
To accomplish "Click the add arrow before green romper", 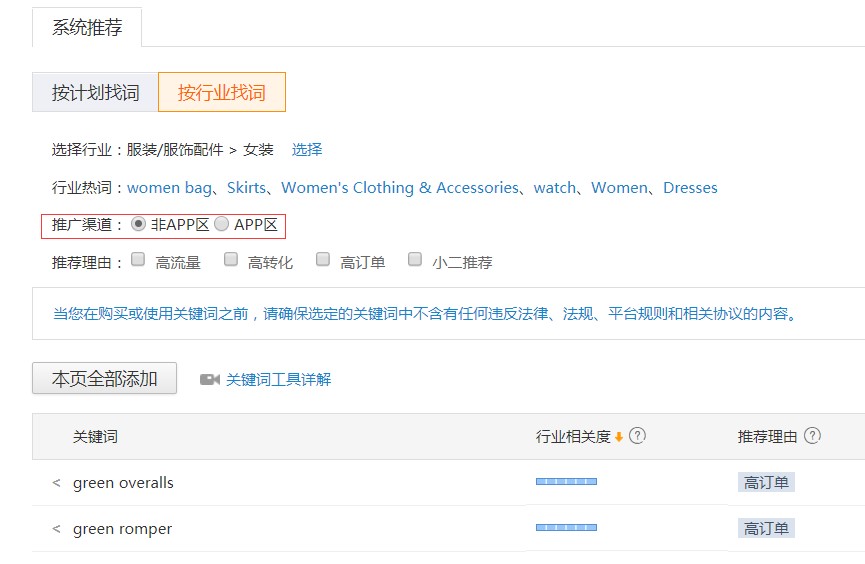I will tap(56, 529).
